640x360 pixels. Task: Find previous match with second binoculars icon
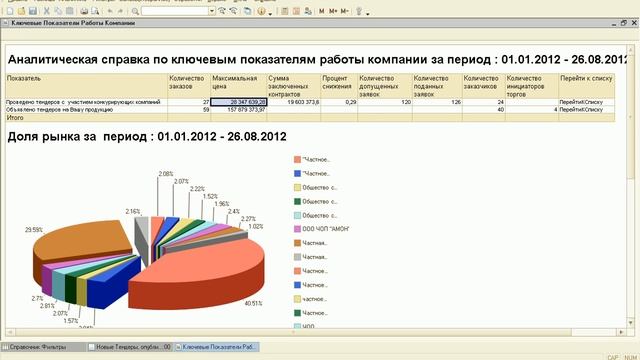point(233,11)
